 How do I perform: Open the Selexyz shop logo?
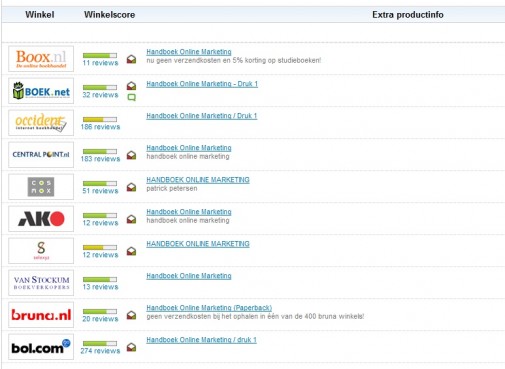click(41, 251)
